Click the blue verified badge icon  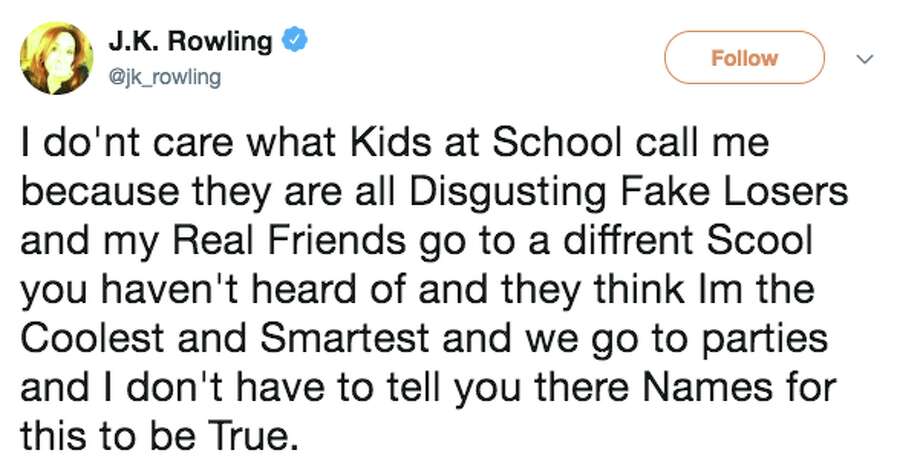(x=292, y=42)
